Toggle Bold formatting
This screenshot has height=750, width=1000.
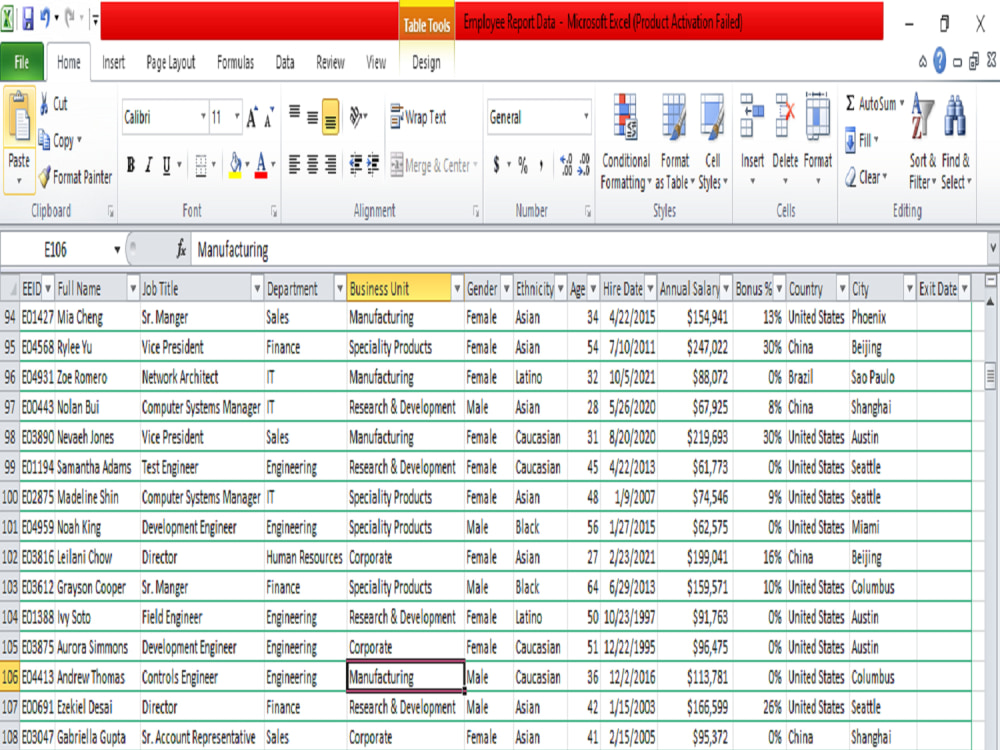pyautogui.click(x=131, y=165)
